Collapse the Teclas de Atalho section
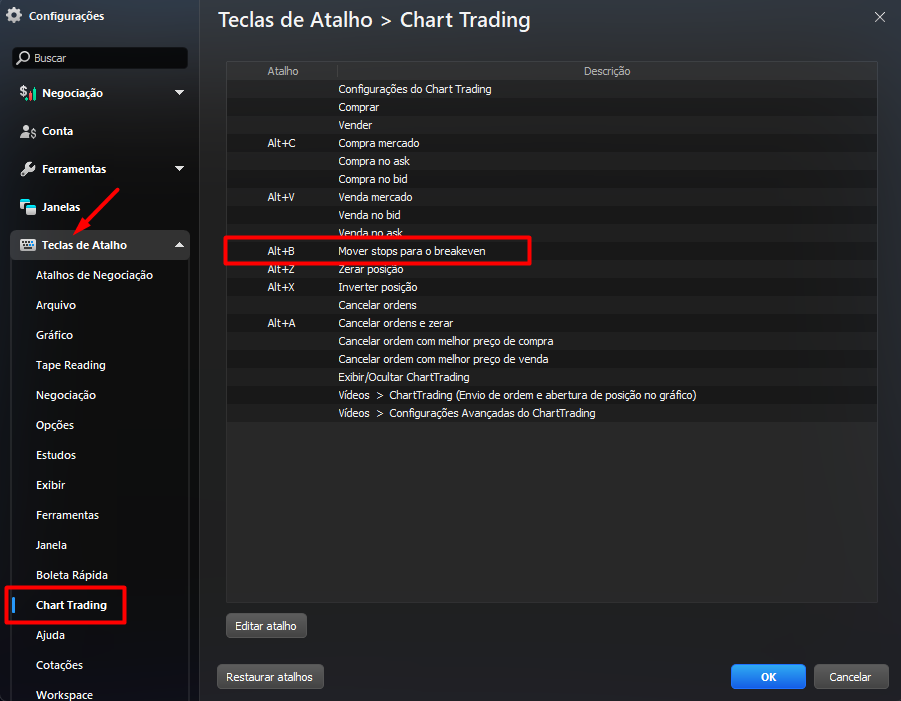The width and height of the screenshot is (901, 701). pos(179,245)
